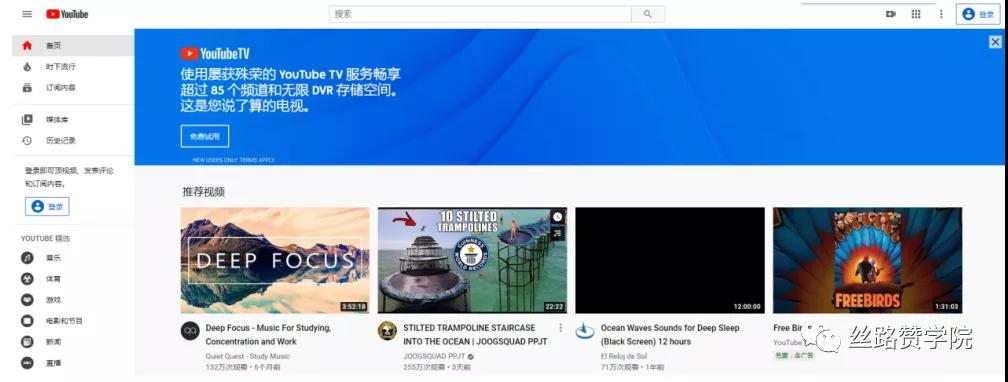The width and height of the screenshot is (1008, 382).
Task: Visit JOOGSQUAD PPJT channel link
Action: pyautogui.click(x=435, y=356)
